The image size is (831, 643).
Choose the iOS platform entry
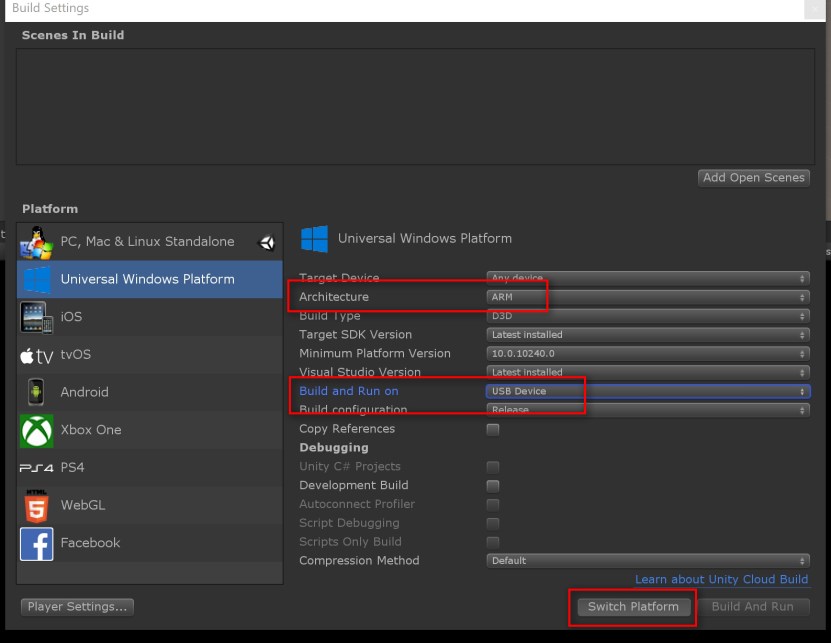point(150,317)
